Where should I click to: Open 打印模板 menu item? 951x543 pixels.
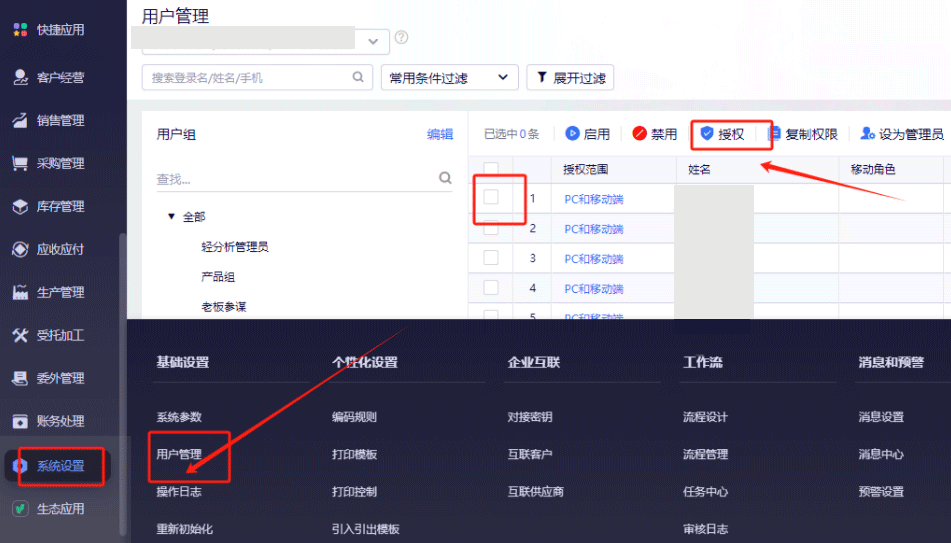(x=354, y=454)
